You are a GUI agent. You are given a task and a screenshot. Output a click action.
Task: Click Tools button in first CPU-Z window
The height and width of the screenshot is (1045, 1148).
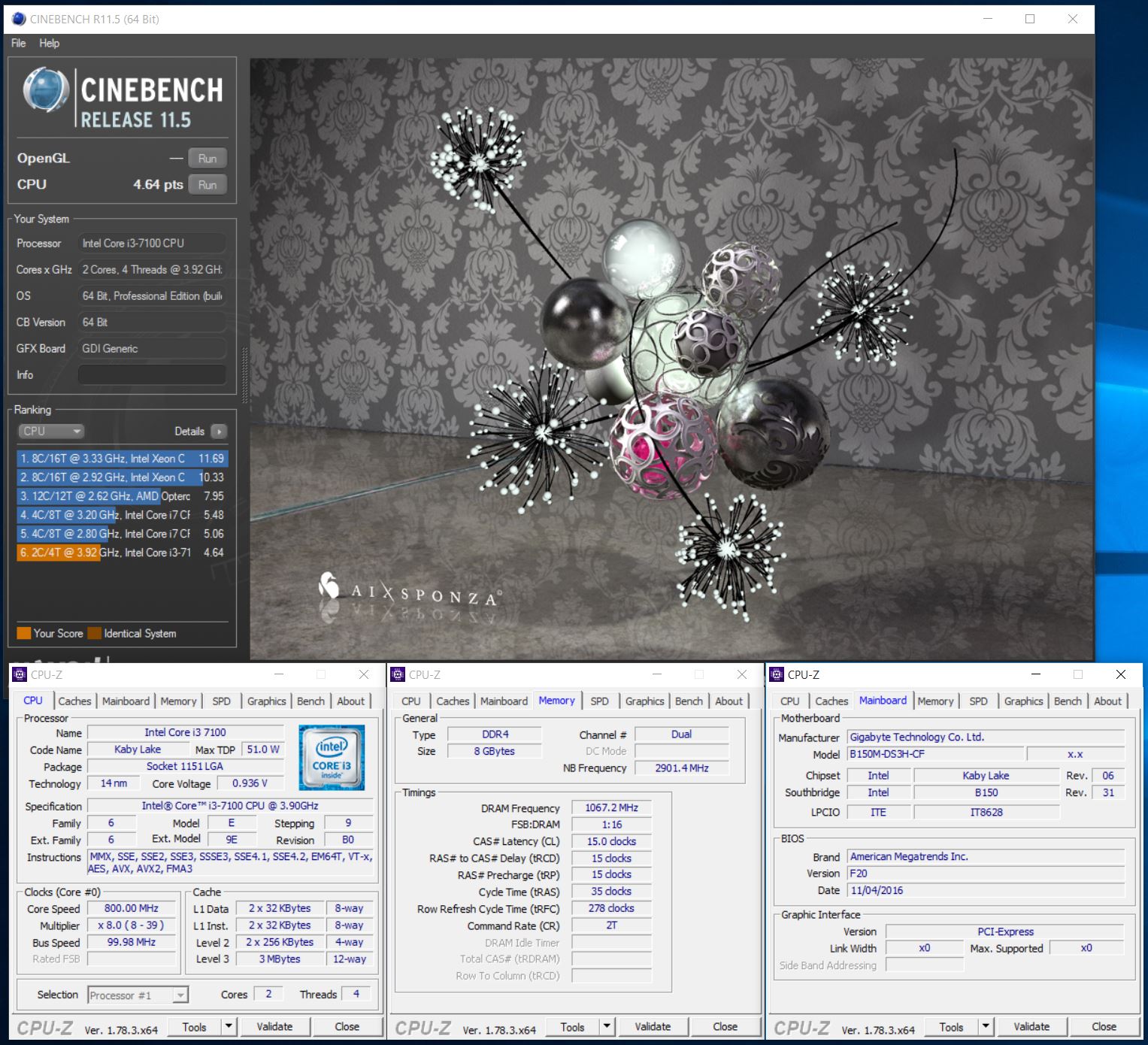click(x=194, y=1027)
